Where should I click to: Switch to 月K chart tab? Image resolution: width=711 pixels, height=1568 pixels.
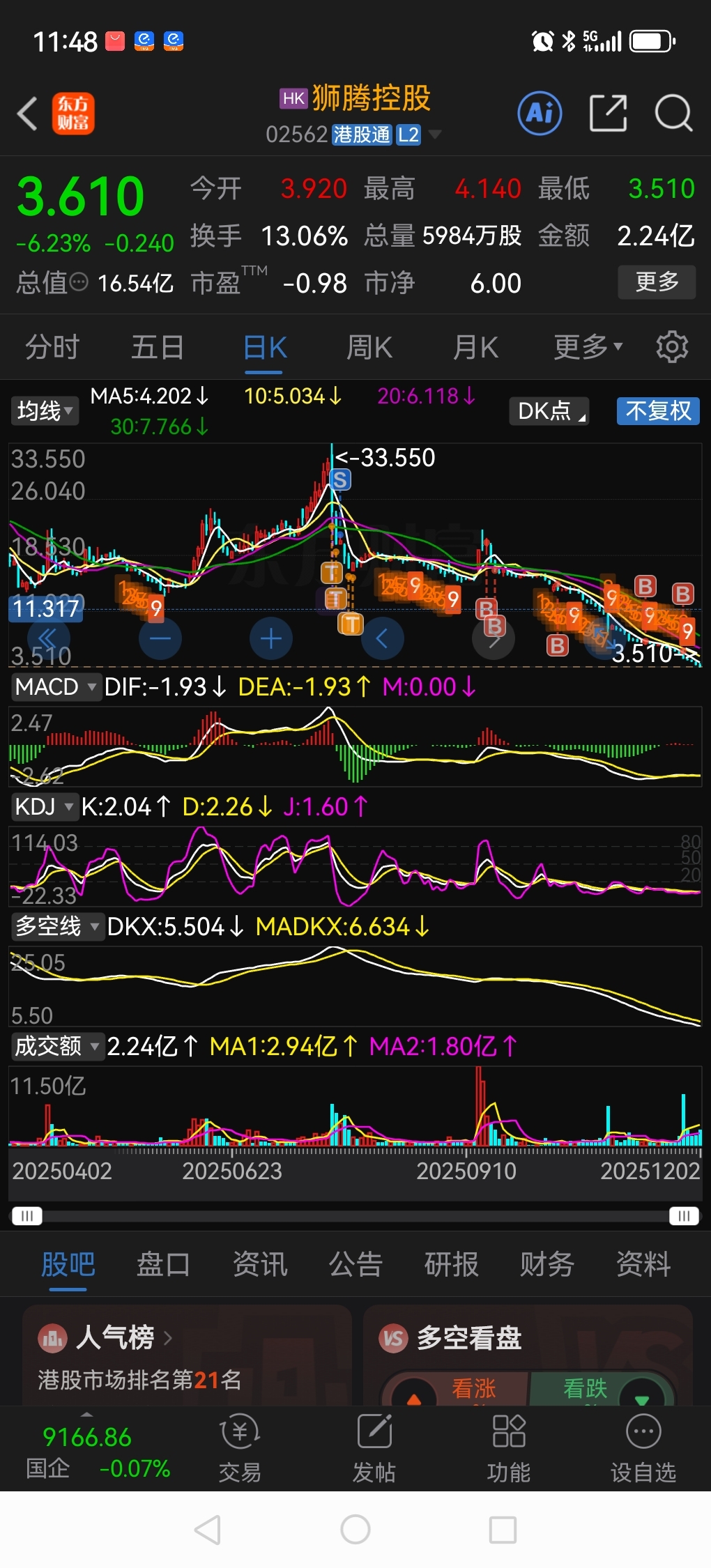[476, 347]
